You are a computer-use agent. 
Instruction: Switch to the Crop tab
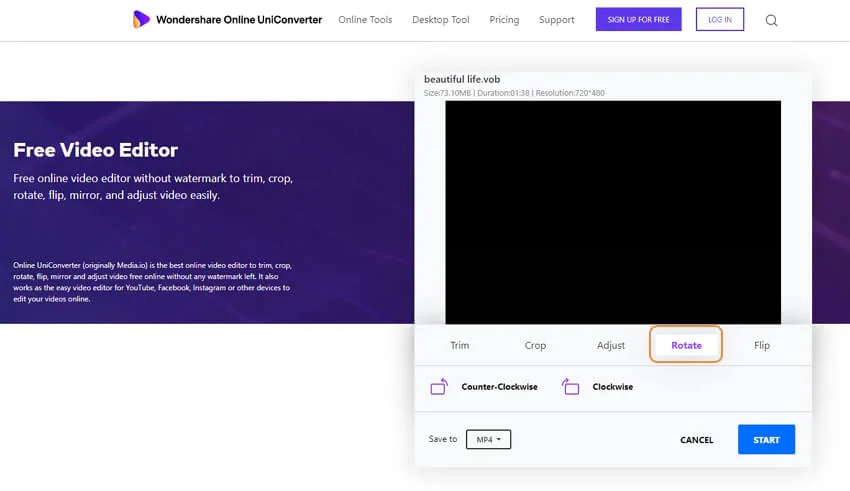pyautogui.click(x=535, y=345)
